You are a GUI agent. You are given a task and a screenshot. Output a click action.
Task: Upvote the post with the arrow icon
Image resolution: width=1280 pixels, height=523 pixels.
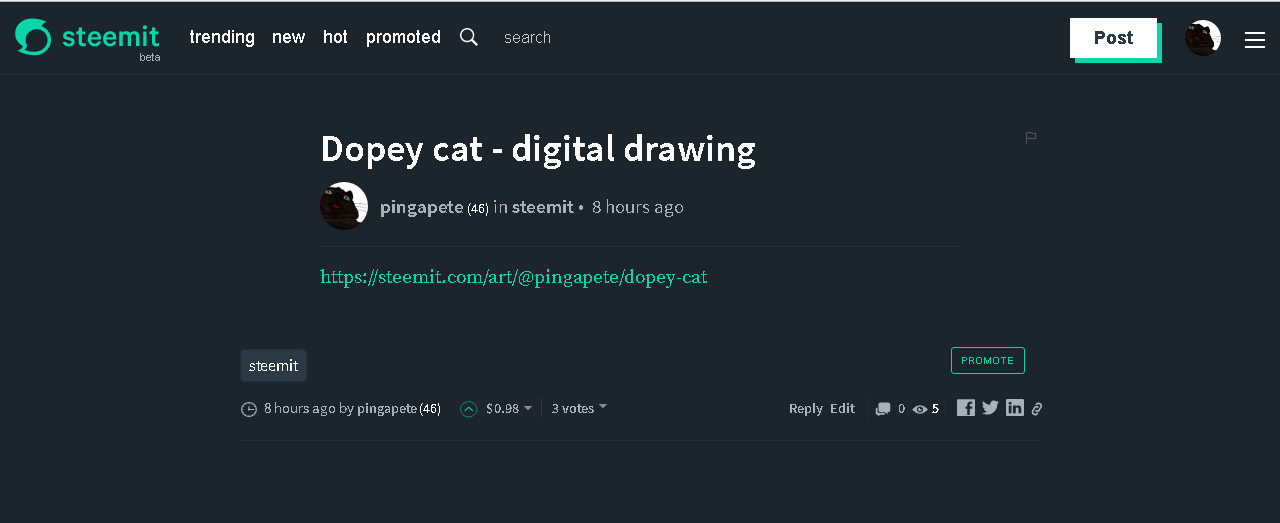[468, 409]
